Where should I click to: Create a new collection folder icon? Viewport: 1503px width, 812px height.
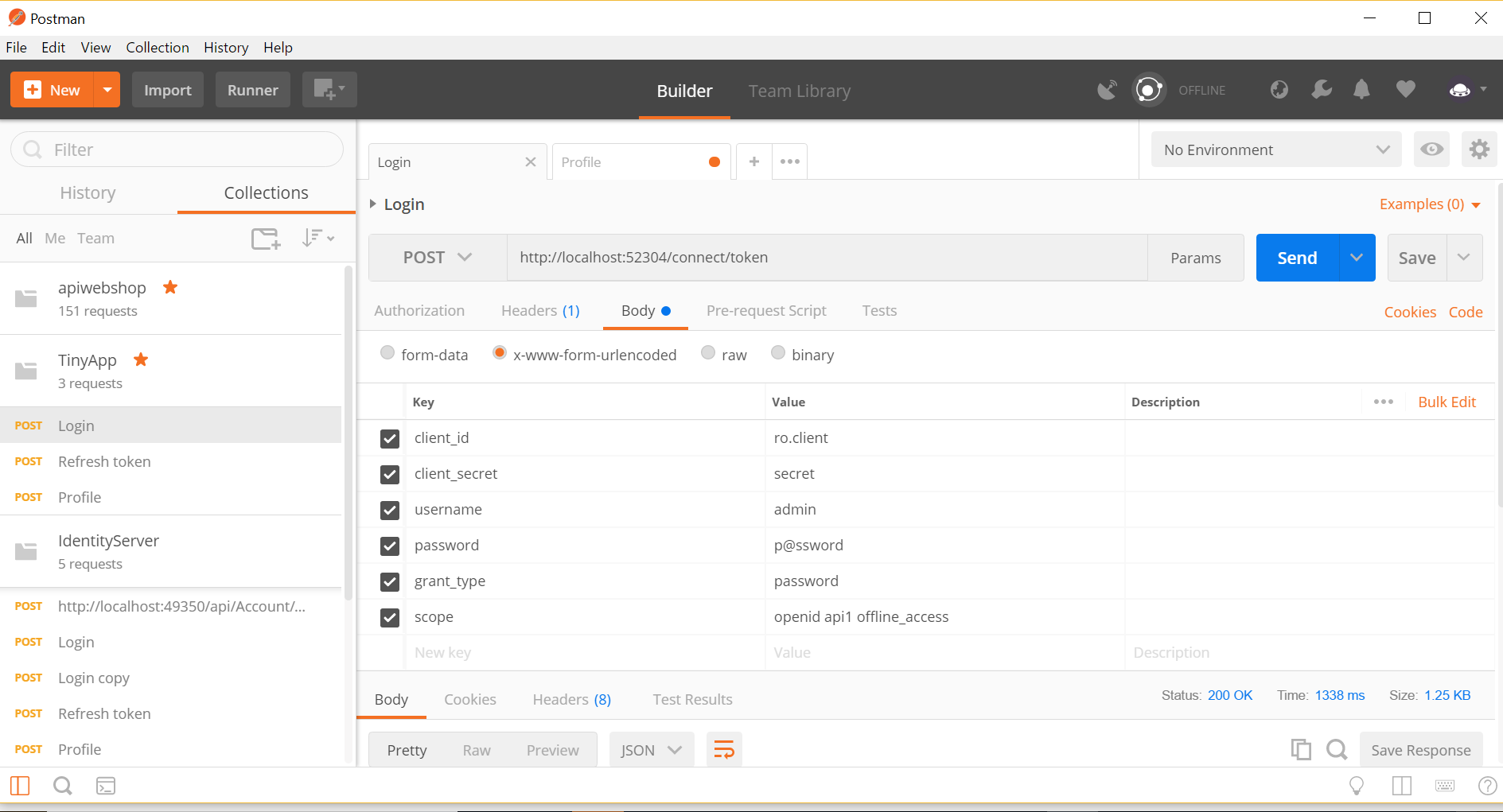coord(266,238)
